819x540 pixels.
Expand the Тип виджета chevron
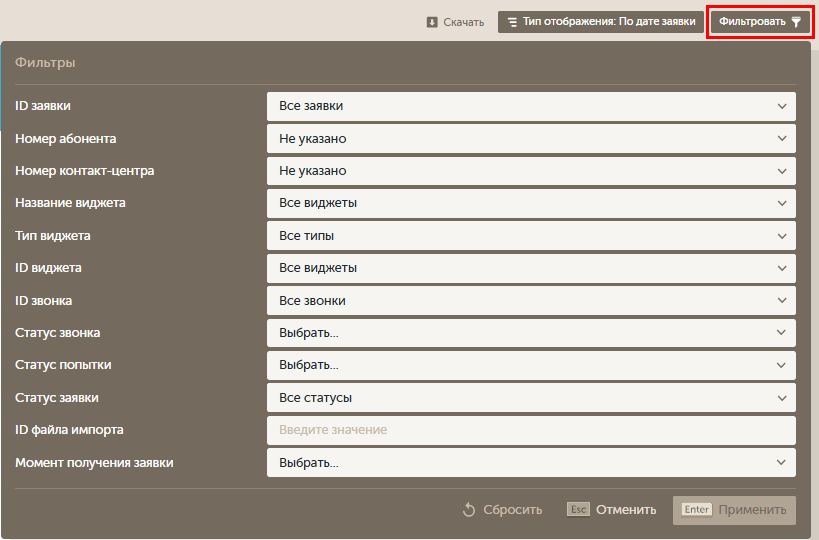pyautogui.click(x=782, y=236)
